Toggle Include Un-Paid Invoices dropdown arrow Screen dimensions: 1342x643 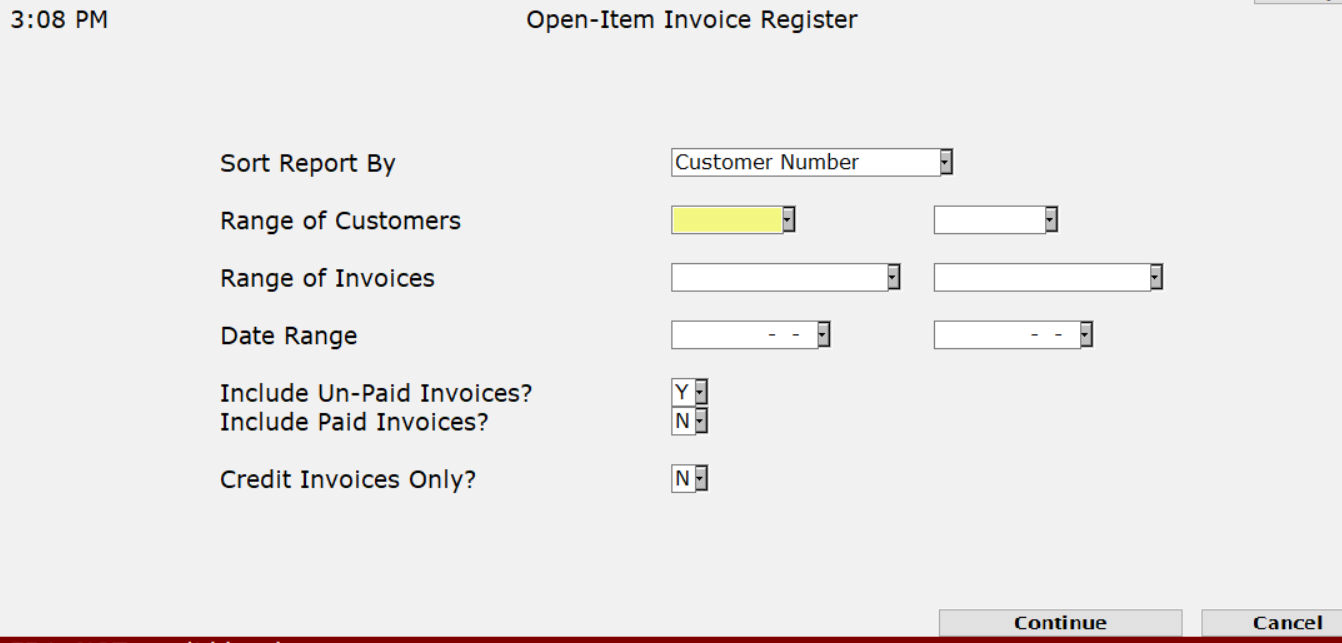click(701, 393)
